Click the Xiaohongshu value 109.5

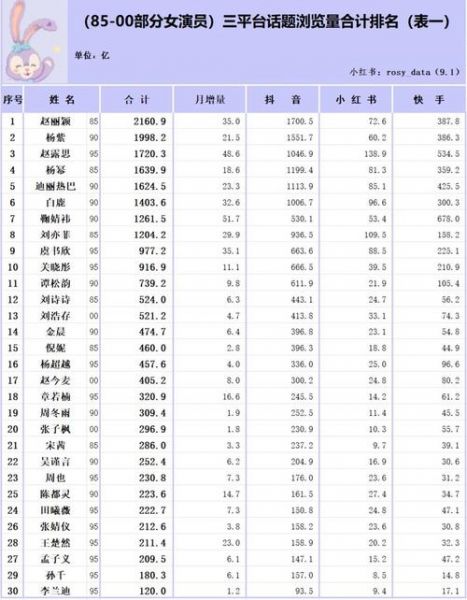(x=375, y=235)
